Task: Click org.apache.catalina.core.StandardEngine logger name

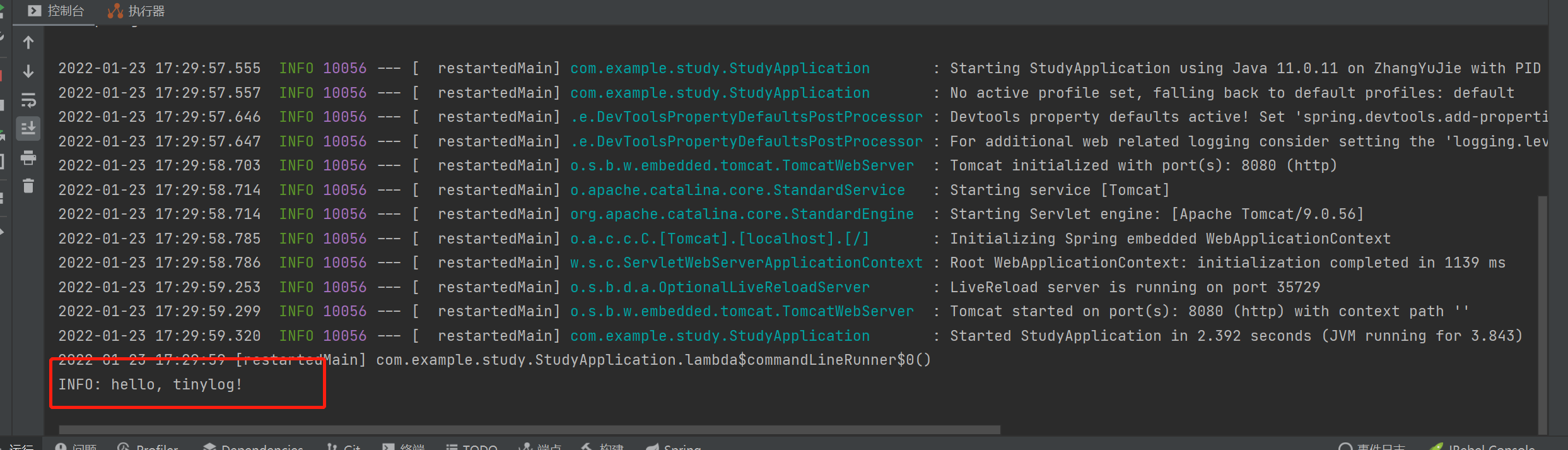Action: point(742,214)
